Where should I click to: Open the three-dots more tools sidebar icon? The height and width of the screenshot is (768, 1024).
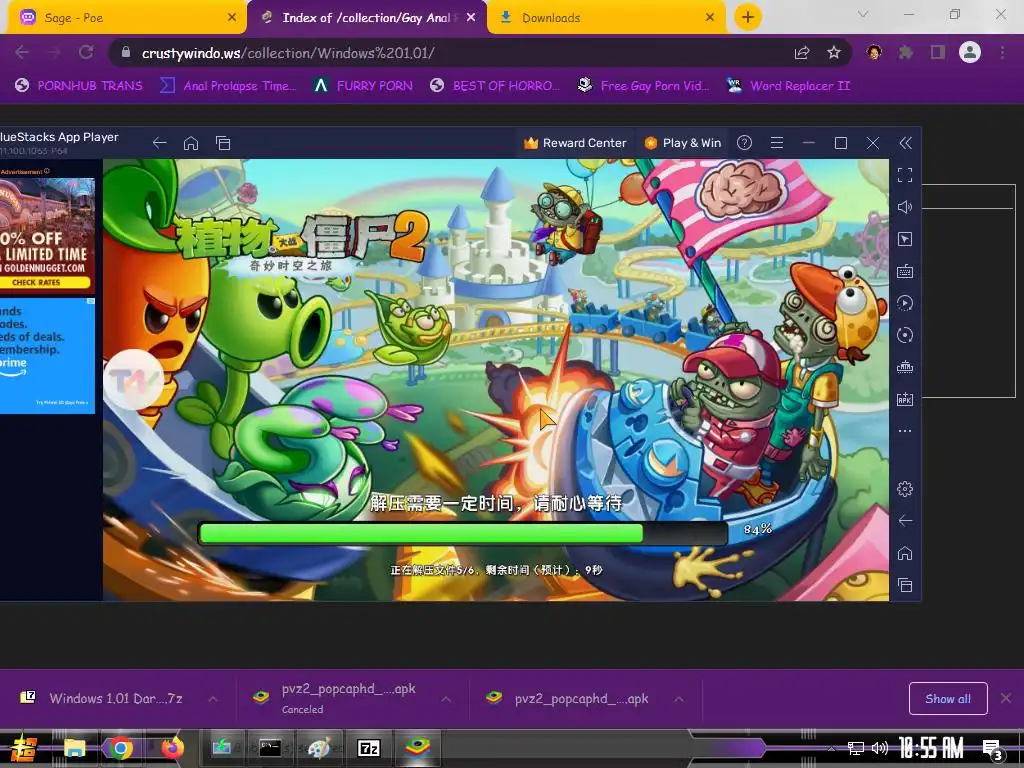click(904, 431)
